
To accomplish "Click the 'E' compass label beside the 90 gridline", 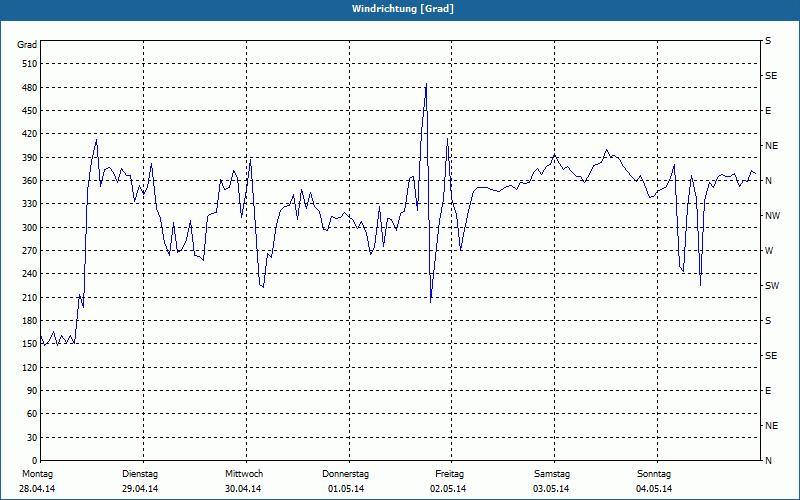I will (x=768, y=391).
